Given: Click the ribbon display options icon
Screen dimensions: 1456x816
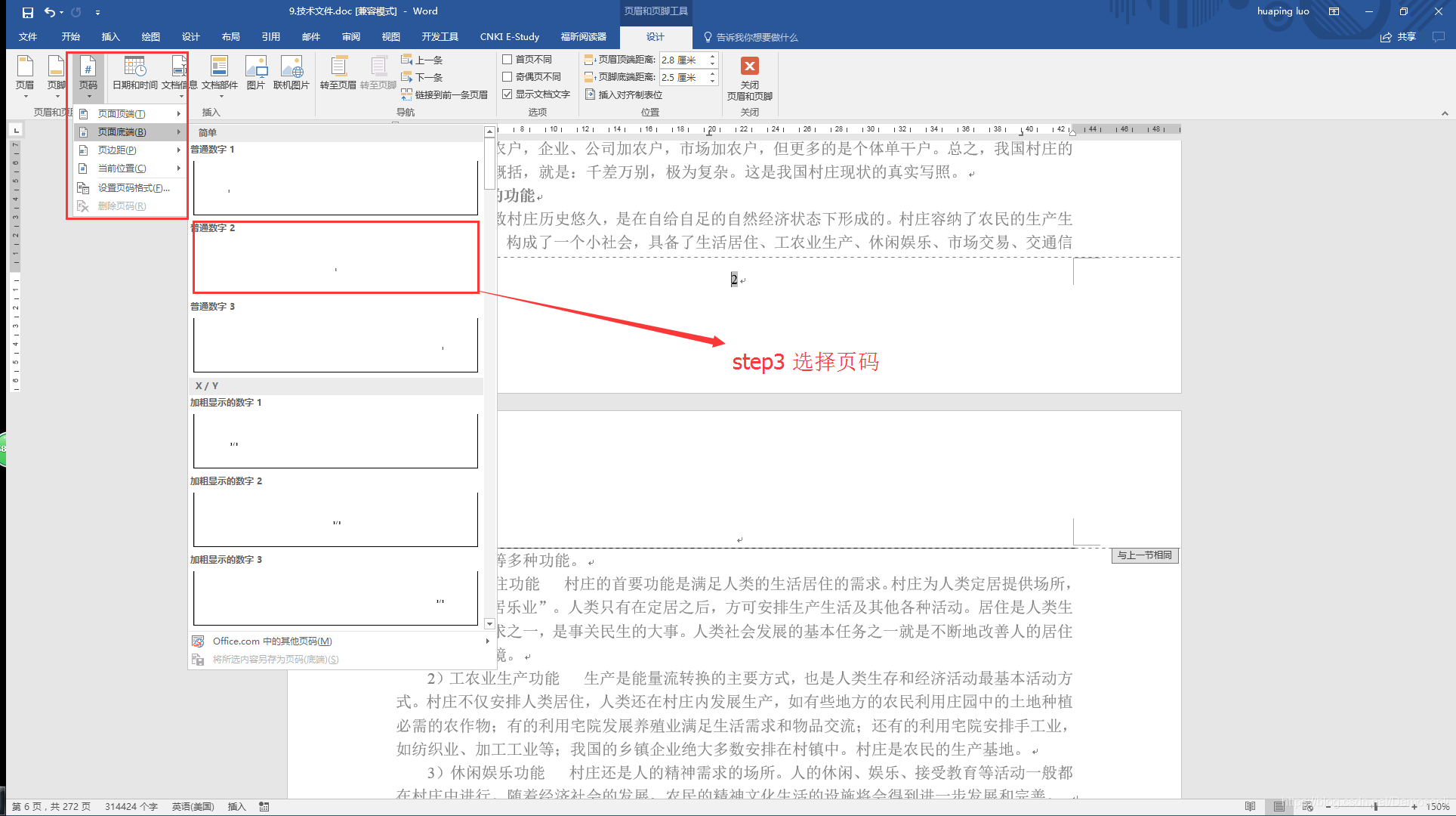Looking at the screenshot, I should (1334, 11).
